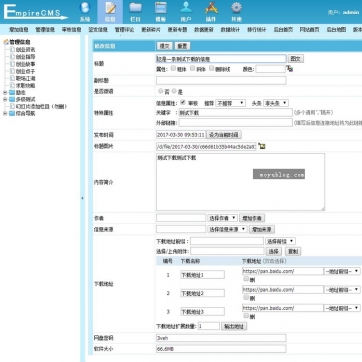Expand the 励志 tree folder
The height and width of the screenshot is (362, 362).
[x=5, y=93]
